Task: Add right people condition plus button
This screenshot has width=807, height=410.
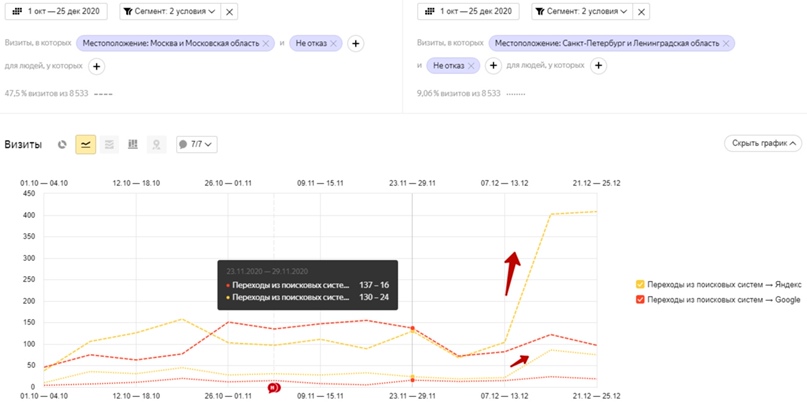Action: tap(598, 66)
